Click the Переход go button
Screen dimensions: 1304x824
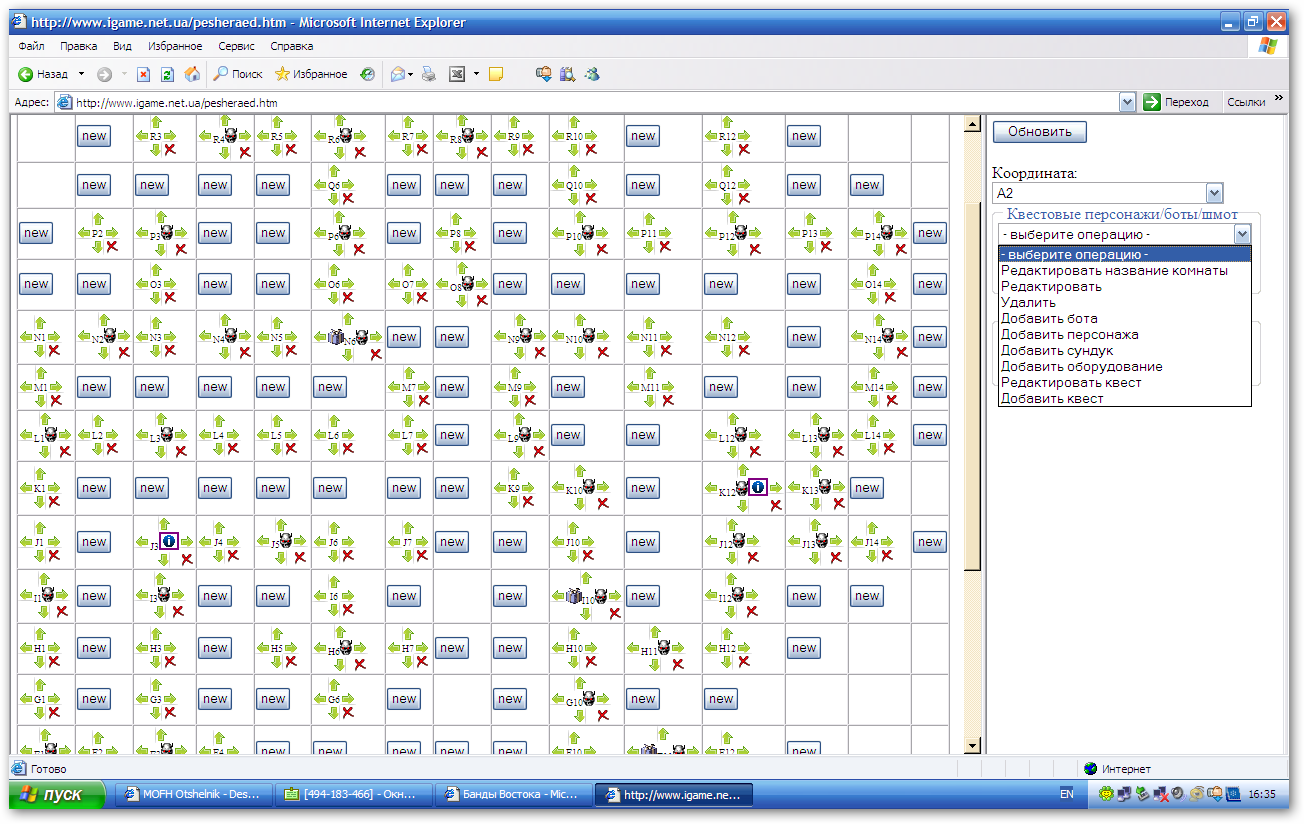click(1176, 102)
